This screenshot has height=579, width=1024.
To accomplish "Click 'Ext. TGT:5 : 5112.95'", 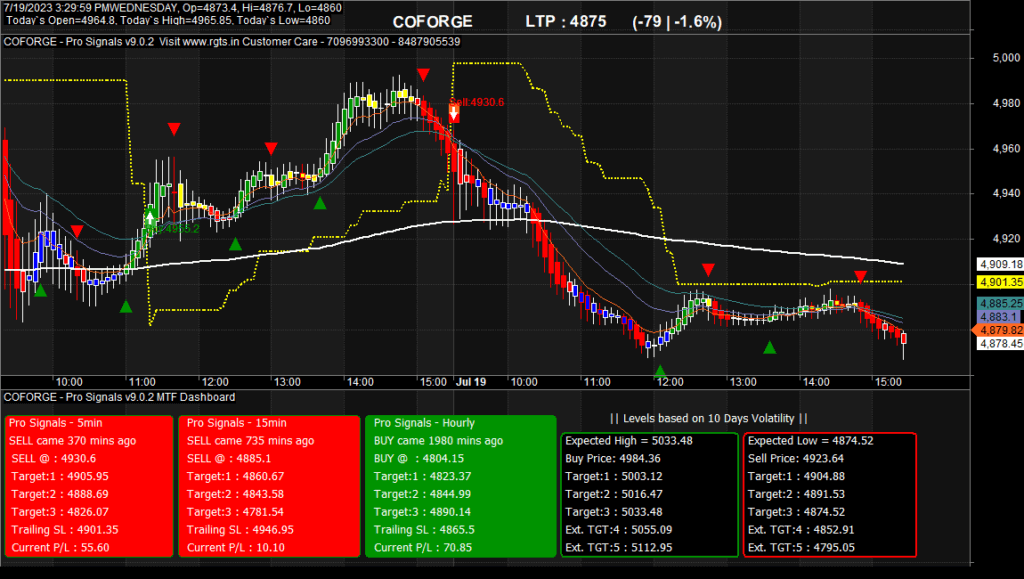I will [618, 548].
